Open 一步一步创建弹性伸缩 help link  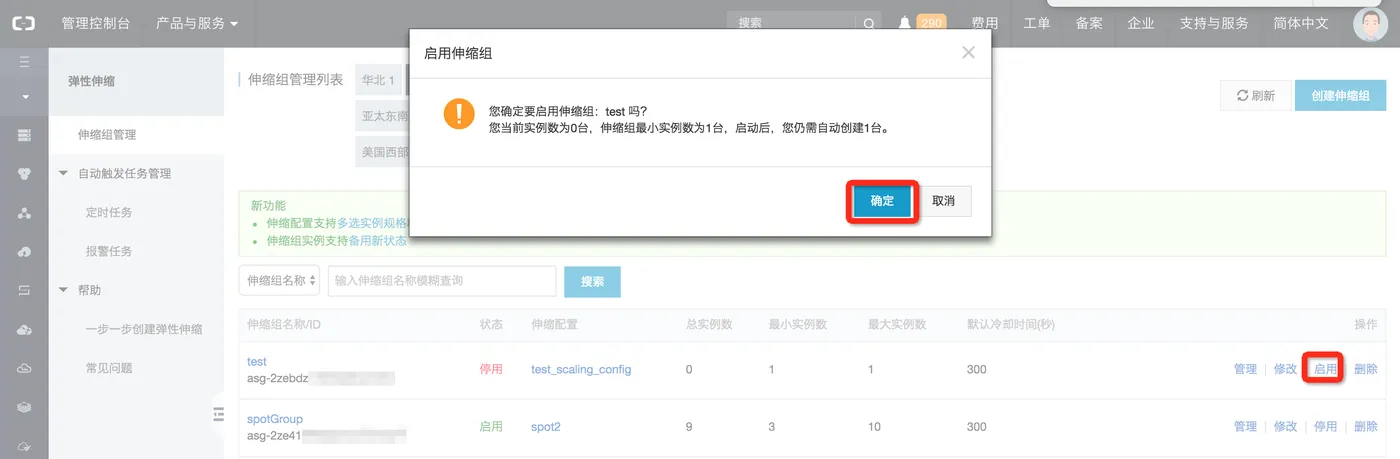click(144, 329)
